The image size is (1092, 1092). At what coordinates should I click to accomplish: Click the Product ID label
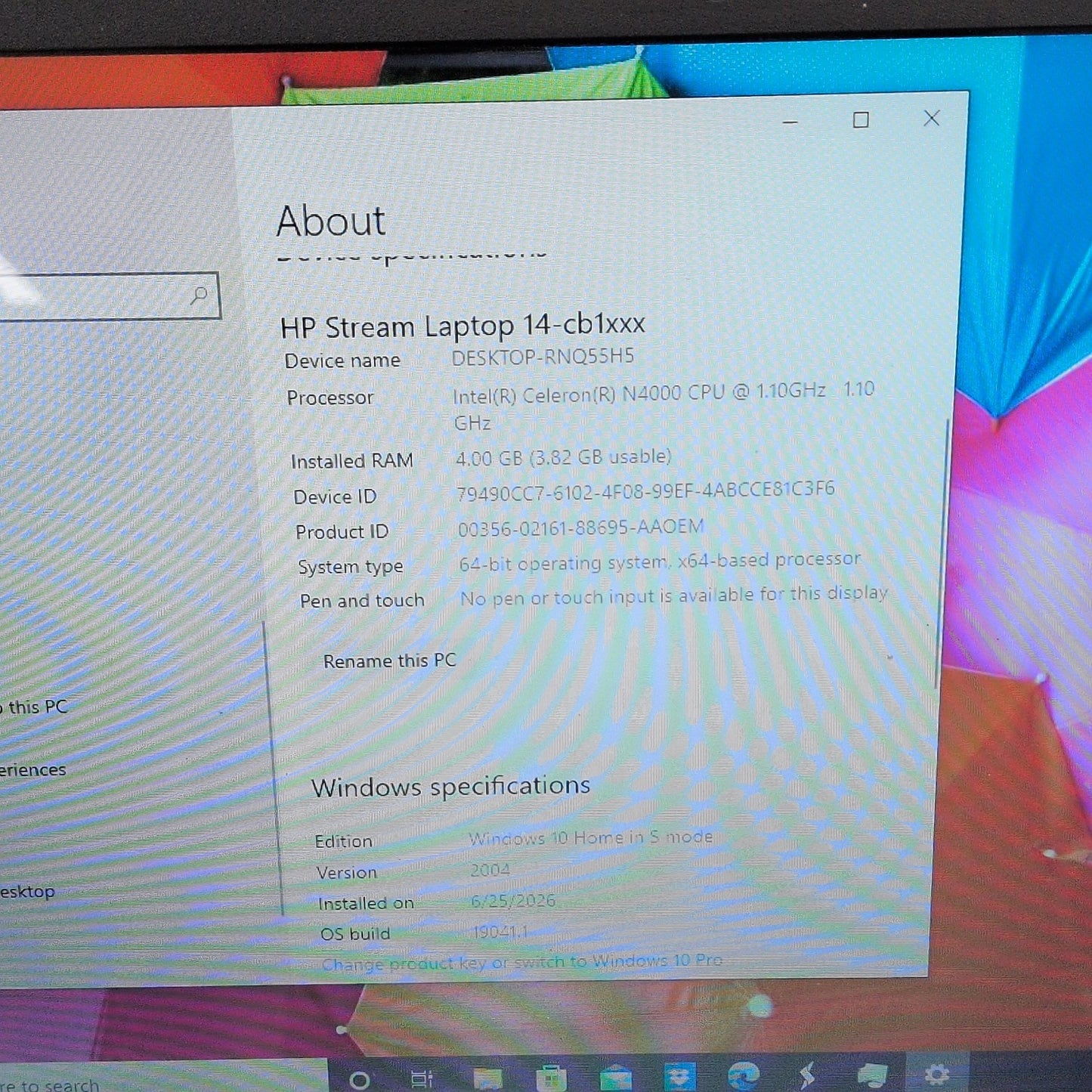(342, 532)
